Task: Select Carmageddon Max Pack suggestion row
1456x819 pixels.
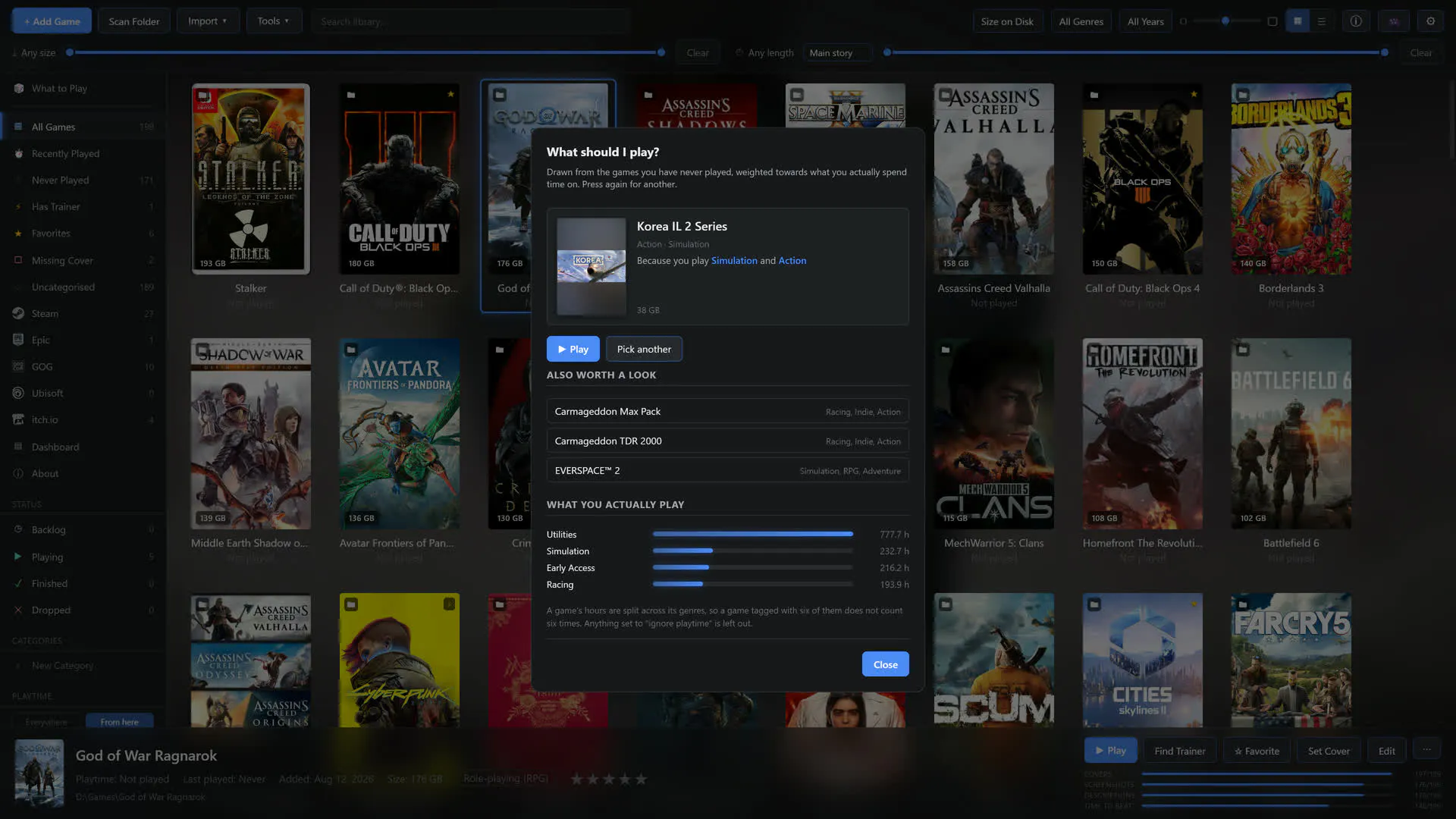Action: pos(727,411)
